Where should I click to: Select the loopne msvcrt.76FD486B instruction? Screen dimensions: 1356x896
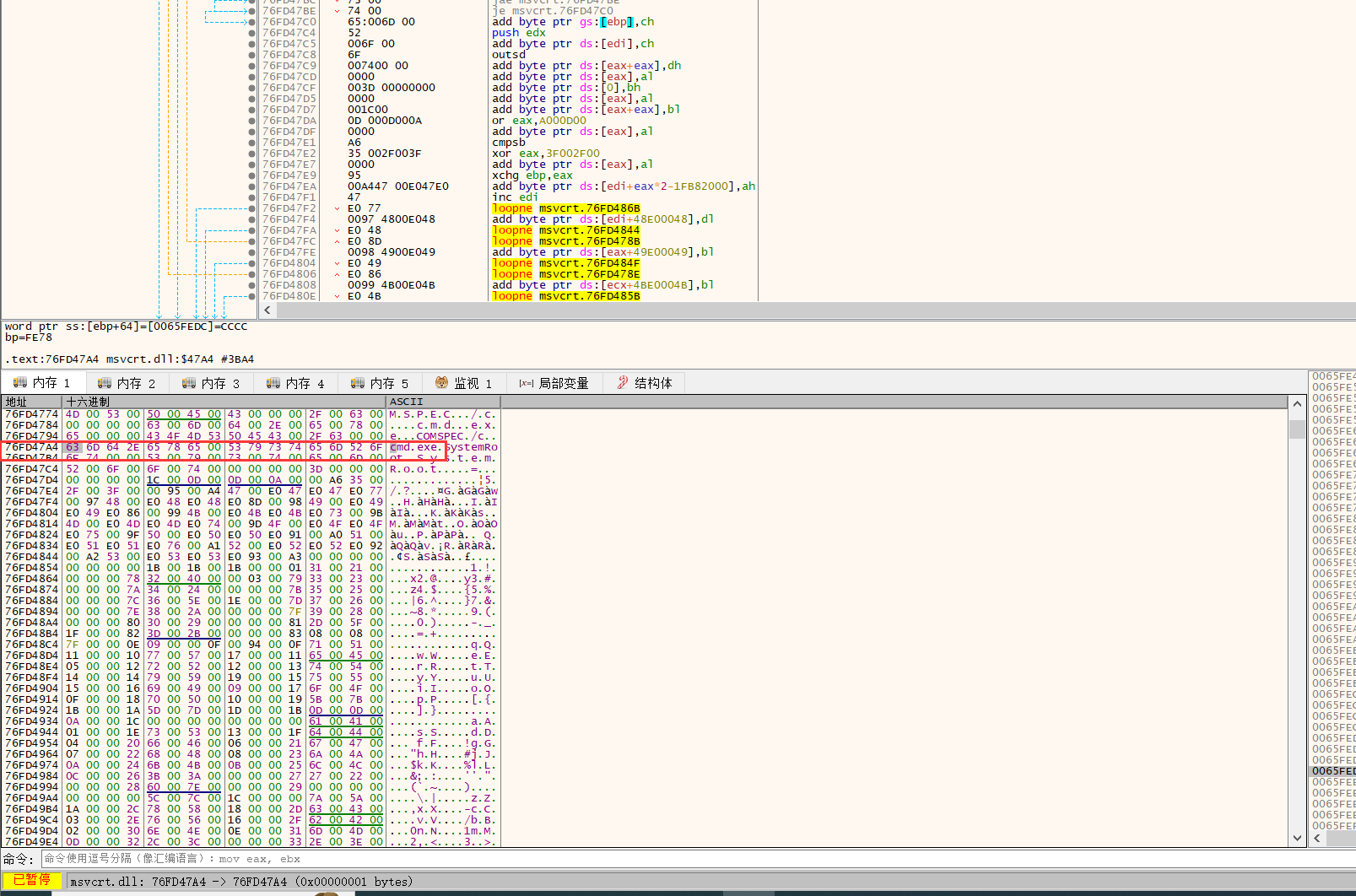pos(566,208)
